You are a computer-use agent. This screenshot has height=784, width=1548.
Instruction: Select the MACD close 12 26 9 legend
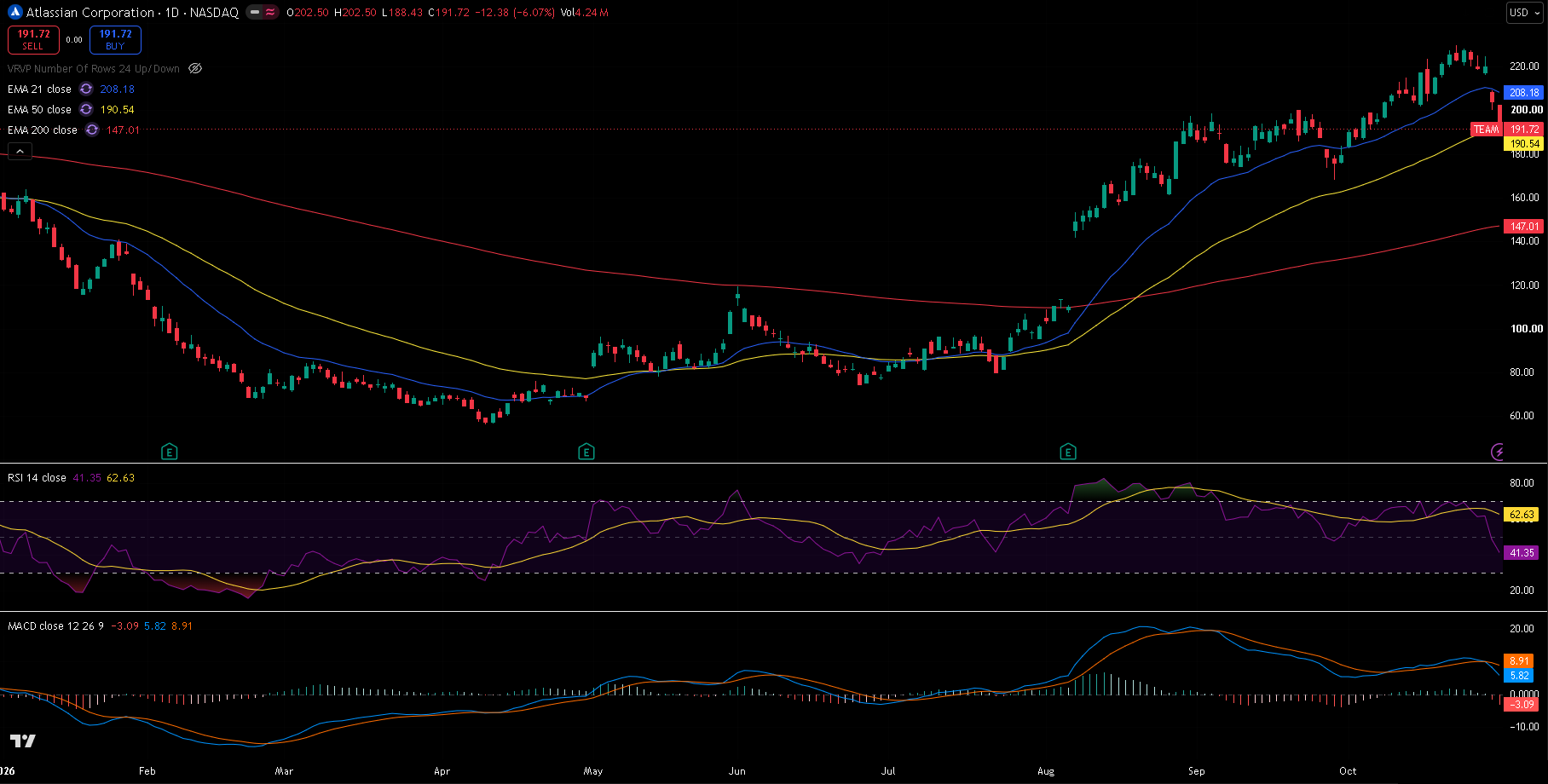55,626
